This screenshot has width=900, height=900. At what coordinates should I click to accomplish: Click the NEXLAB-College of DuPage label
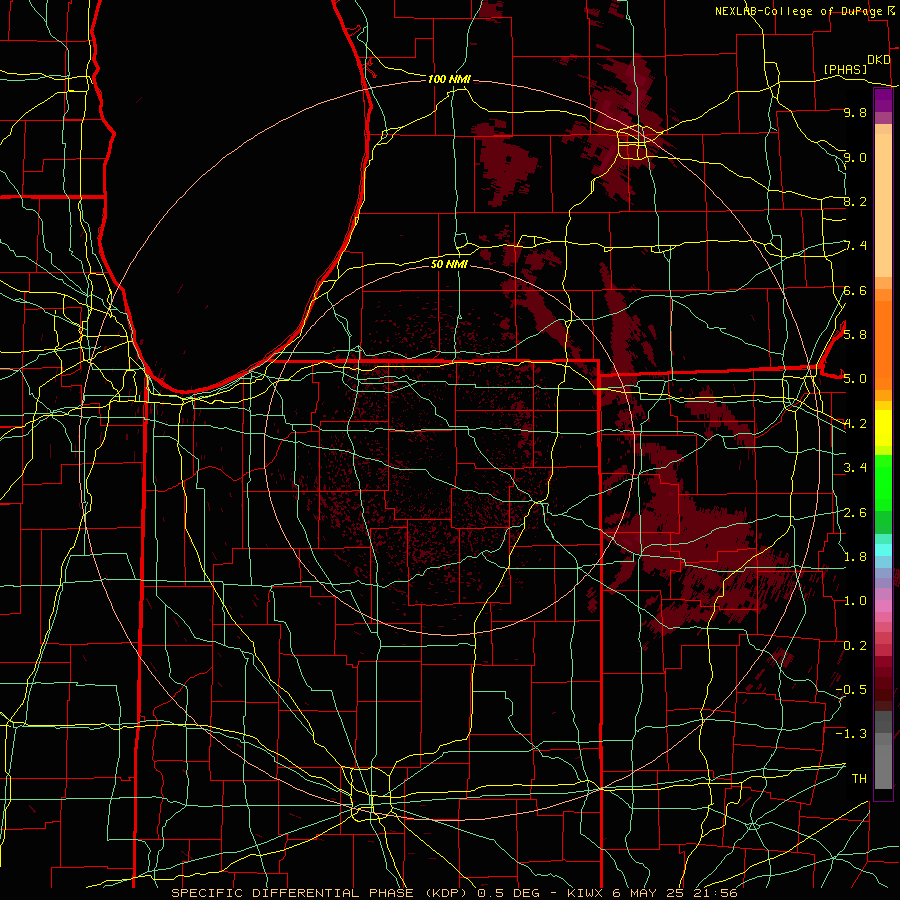[800, 11]
